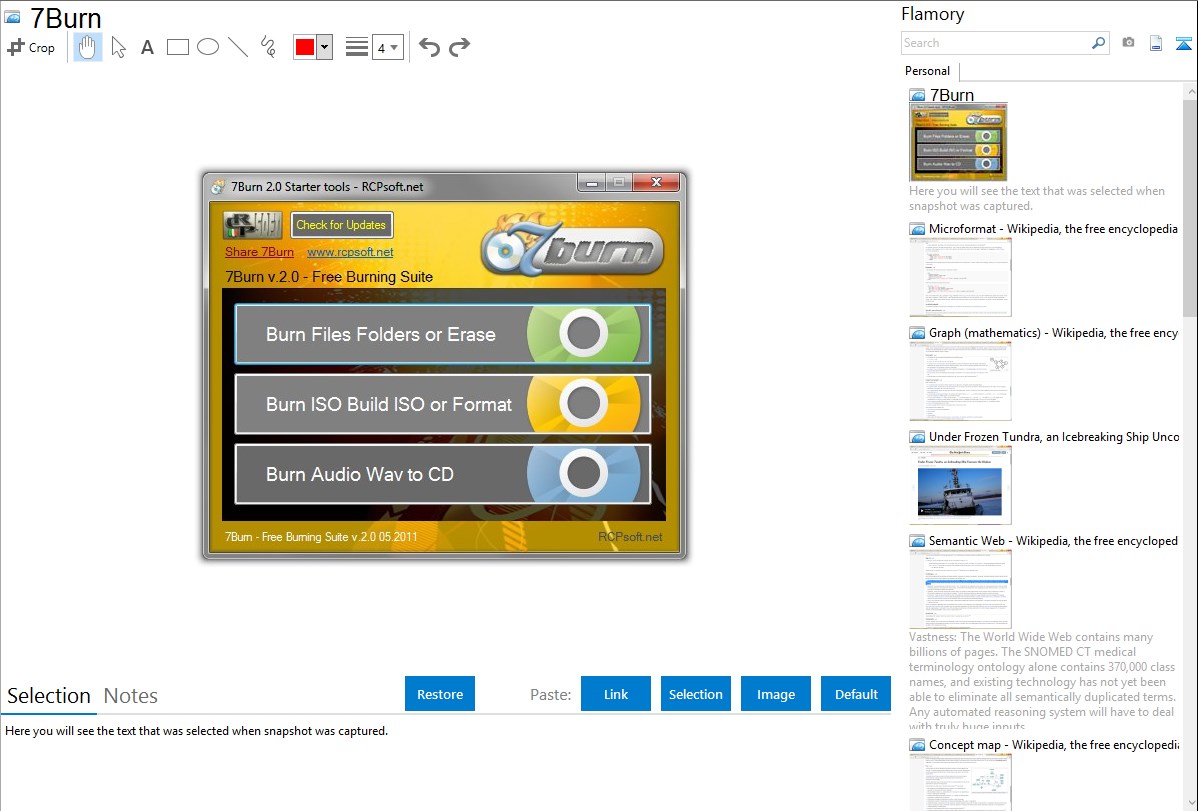Click Burn ISO Build ISO or Format
Viewport: 1198px width, 811px height.
pyautogui.click(x=442, y=404)
